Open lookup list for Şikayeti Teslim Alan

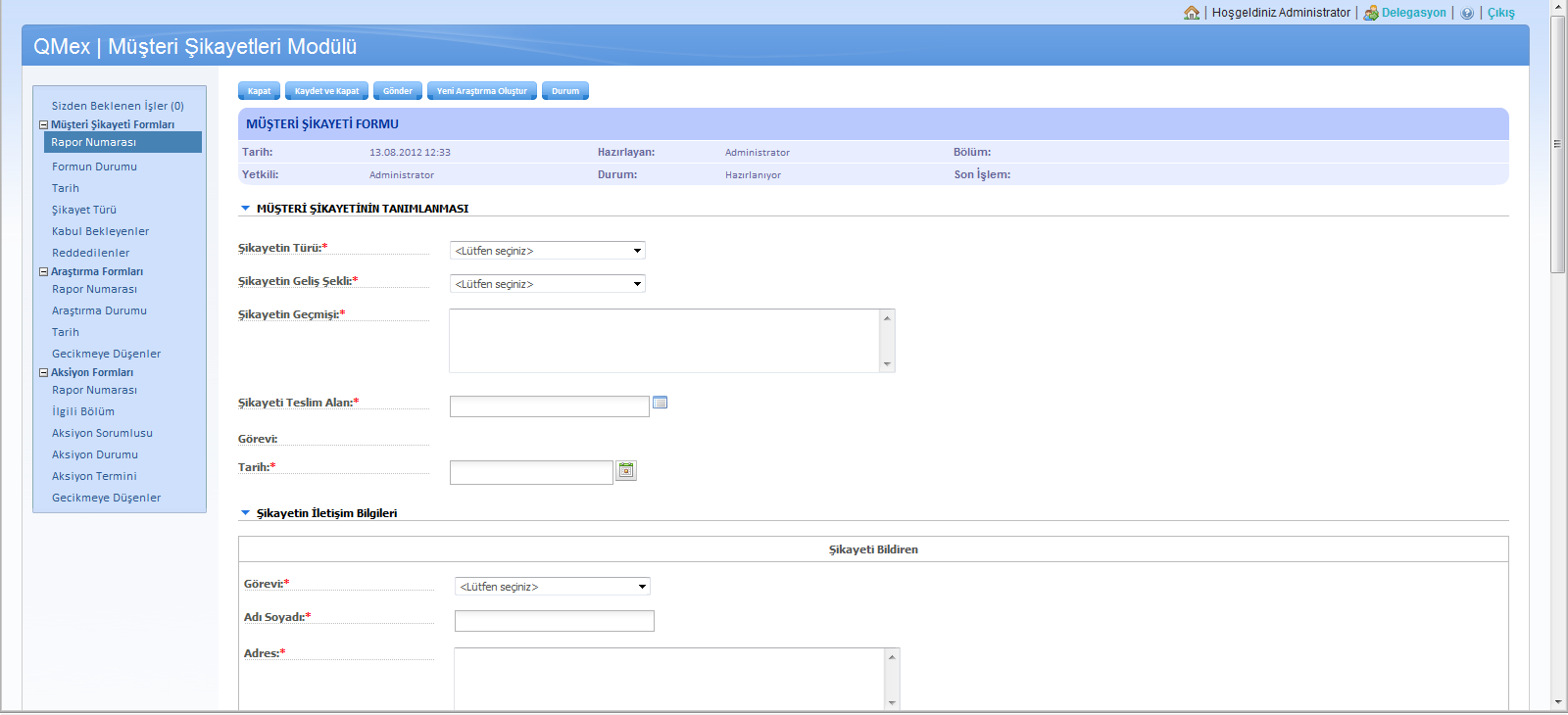click(x=661, y=403)
